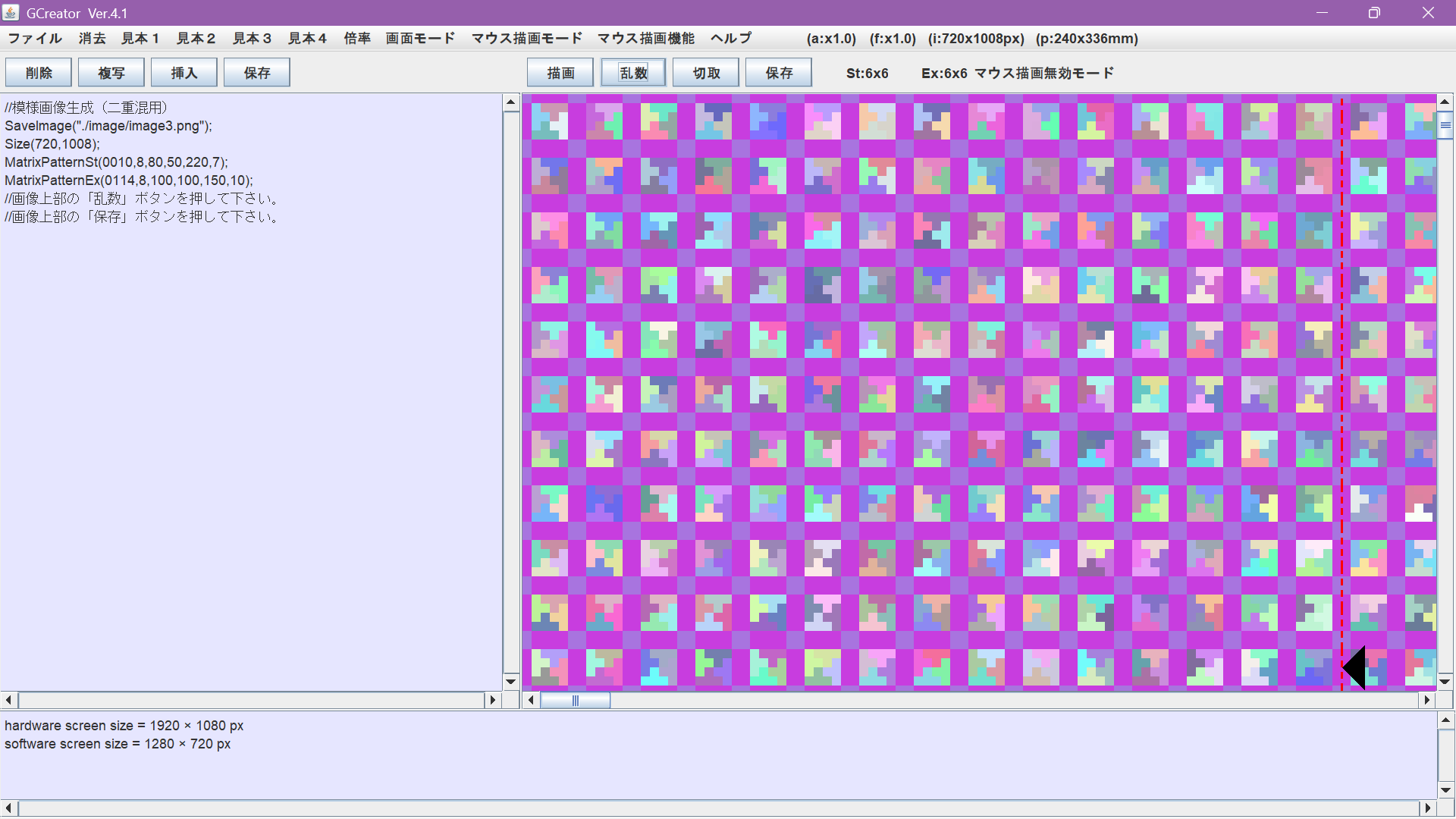Image resolution: width=1456 pixels, height=819 pixels.
Task: Open the マウス描画モード menu
Action: pos(526,39)
